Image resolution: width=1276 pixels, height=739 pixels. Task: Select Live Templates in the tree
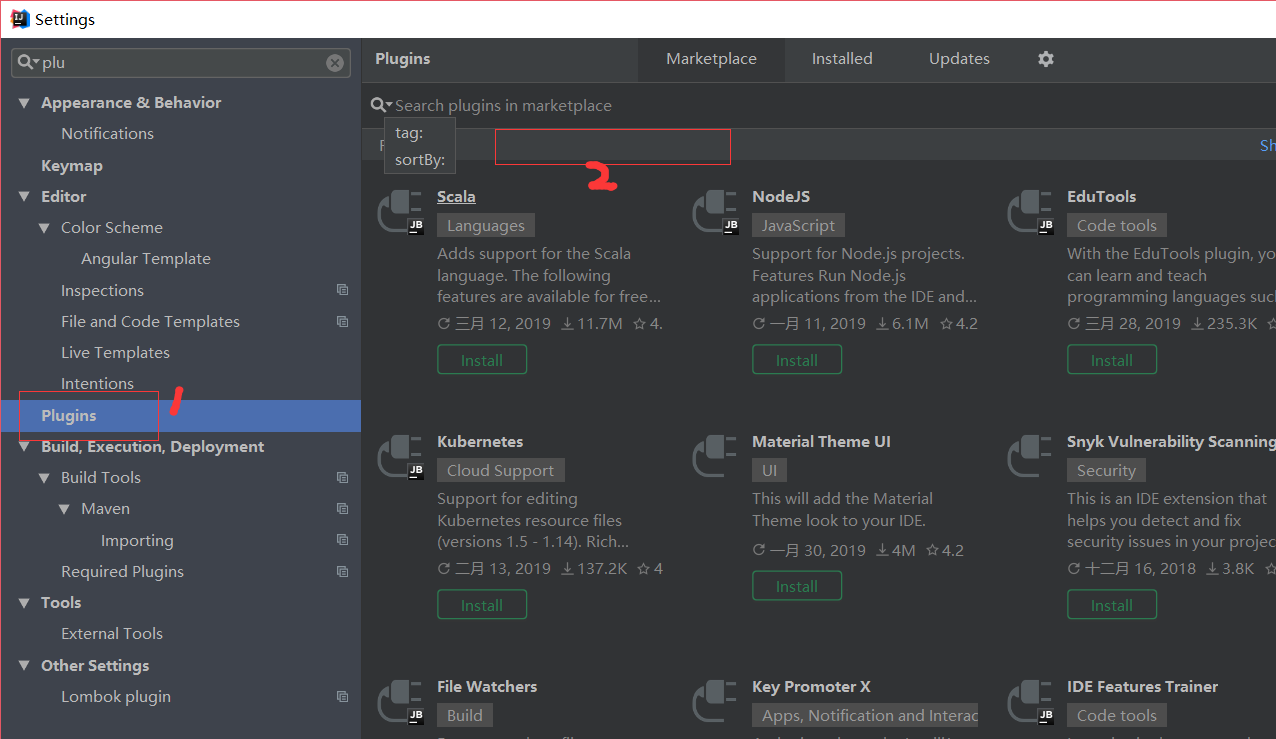[115, 353]
